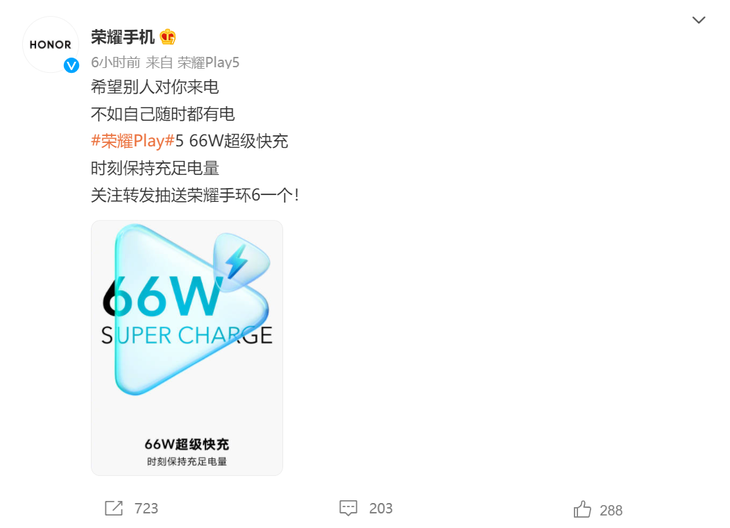Click the 6小时前 timestamp

(115, 62)
